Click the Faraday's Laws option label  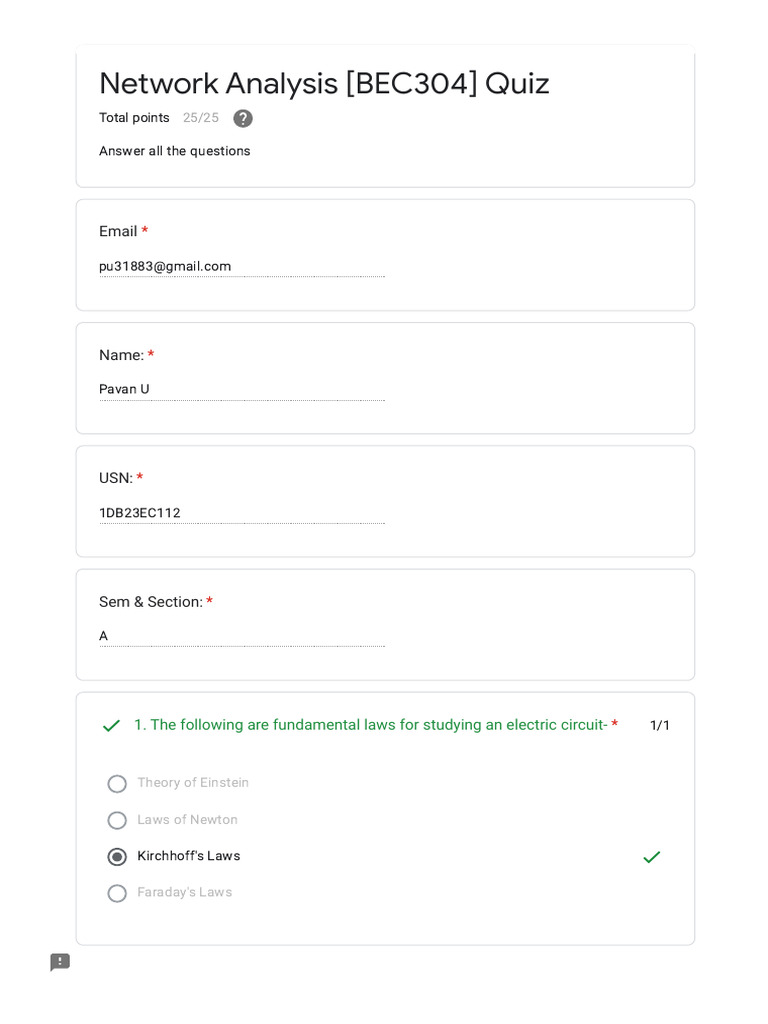click(x=185, y=892)
